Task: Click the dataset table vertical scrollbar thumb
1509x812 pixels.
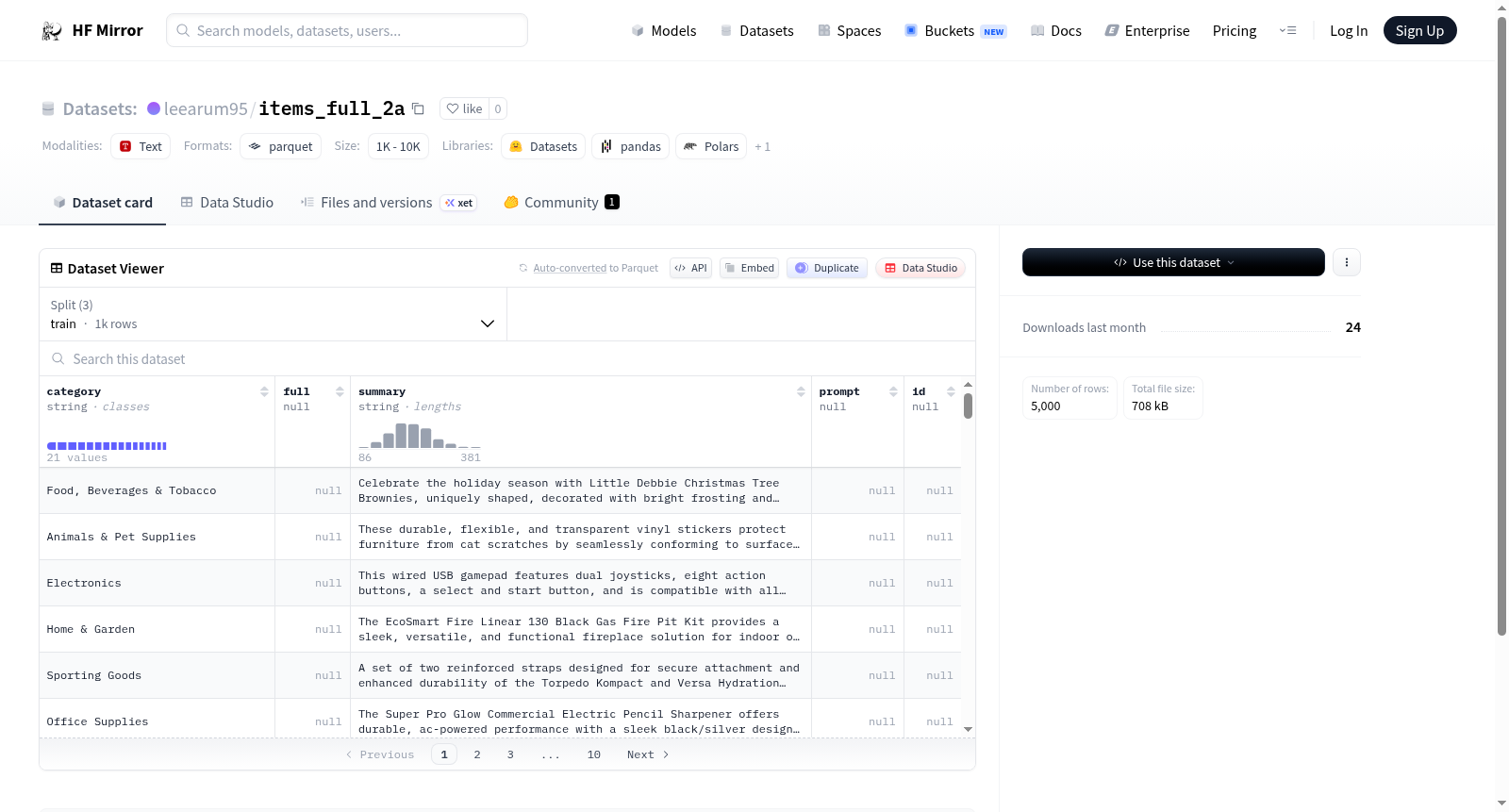Action: coord(968,406)
